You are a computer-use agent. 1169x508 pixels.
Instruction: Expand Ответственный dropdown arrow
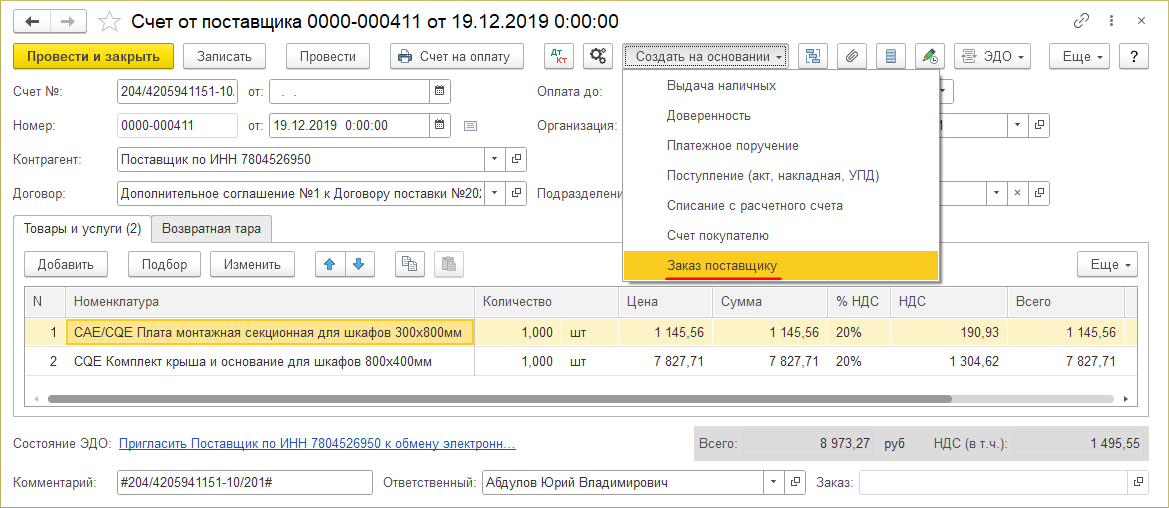click(775, 483)
